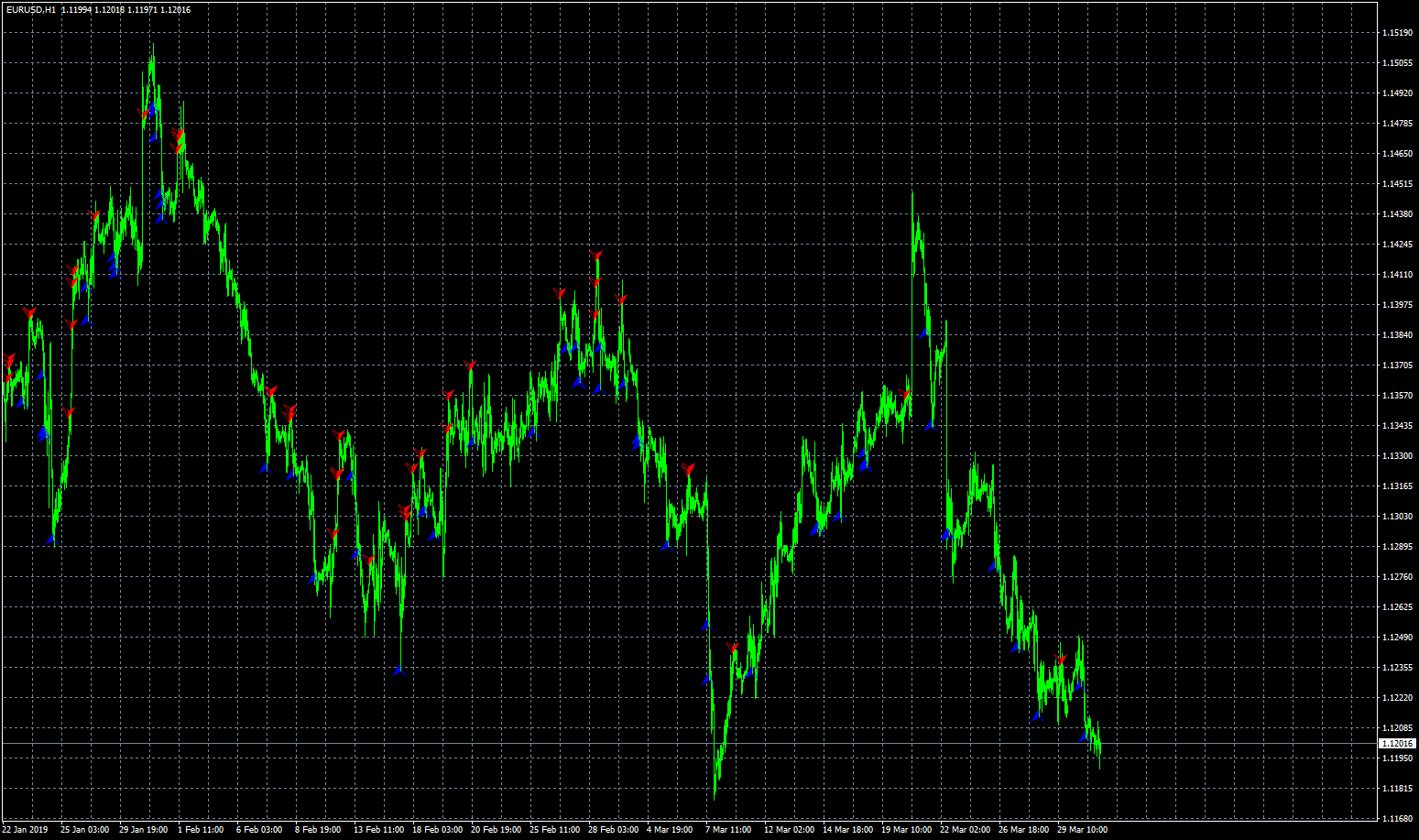
Task: Click the 1.13300 price axis label
Action: pos(1396,456)
